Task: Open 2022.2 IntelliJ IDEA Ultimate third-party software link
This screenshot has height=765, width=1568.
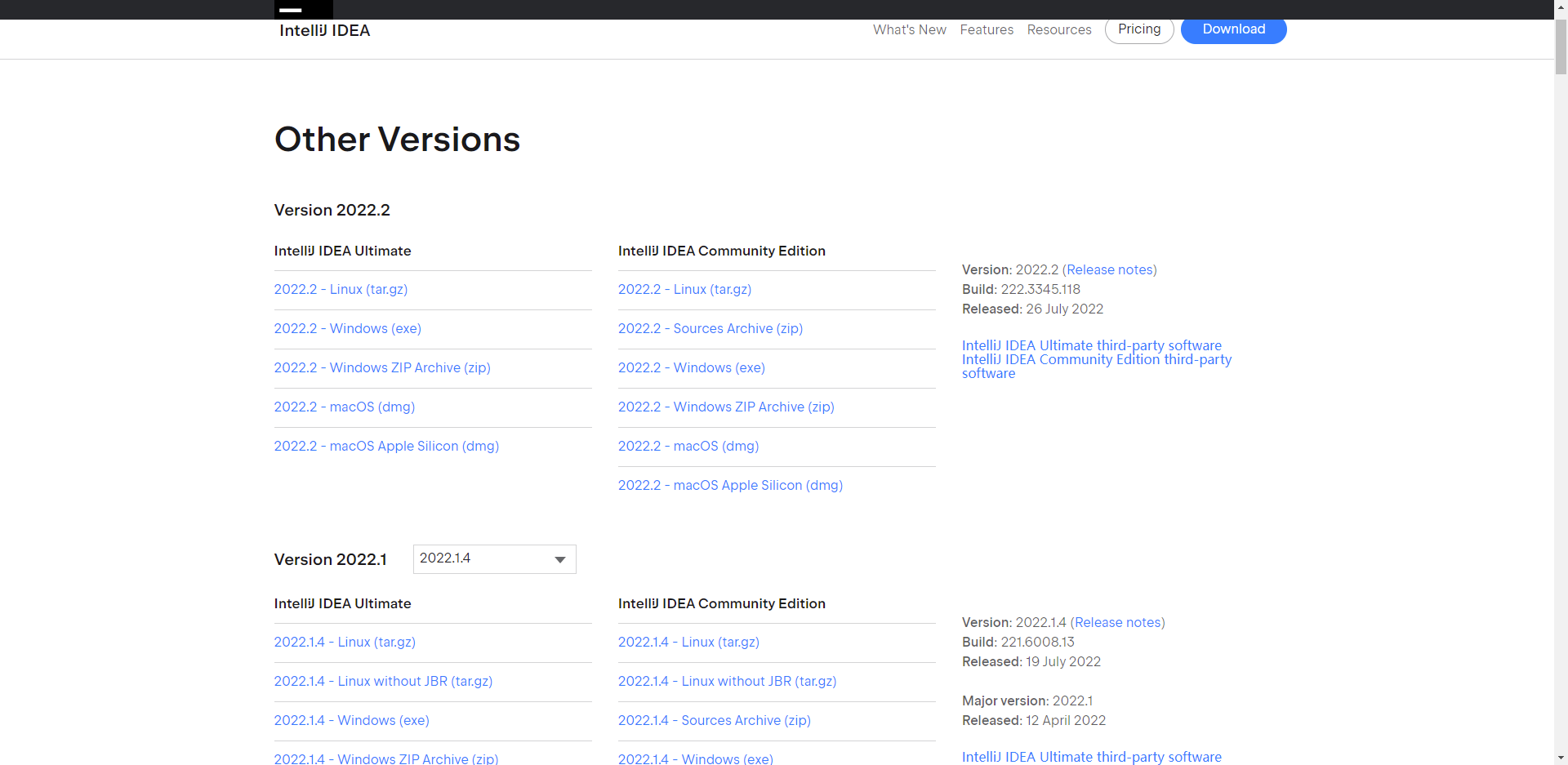Action: pos(1092,345)
